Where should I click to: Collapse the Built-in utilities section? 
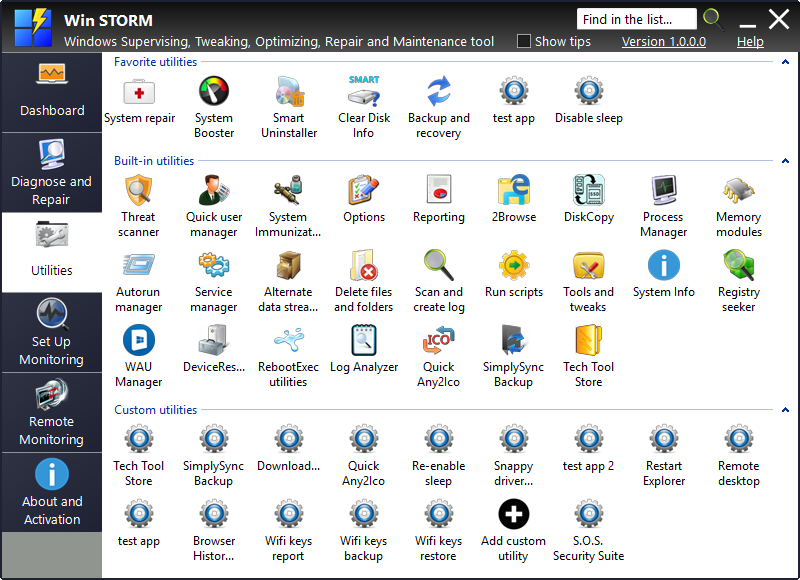click(x=785, y=161)
